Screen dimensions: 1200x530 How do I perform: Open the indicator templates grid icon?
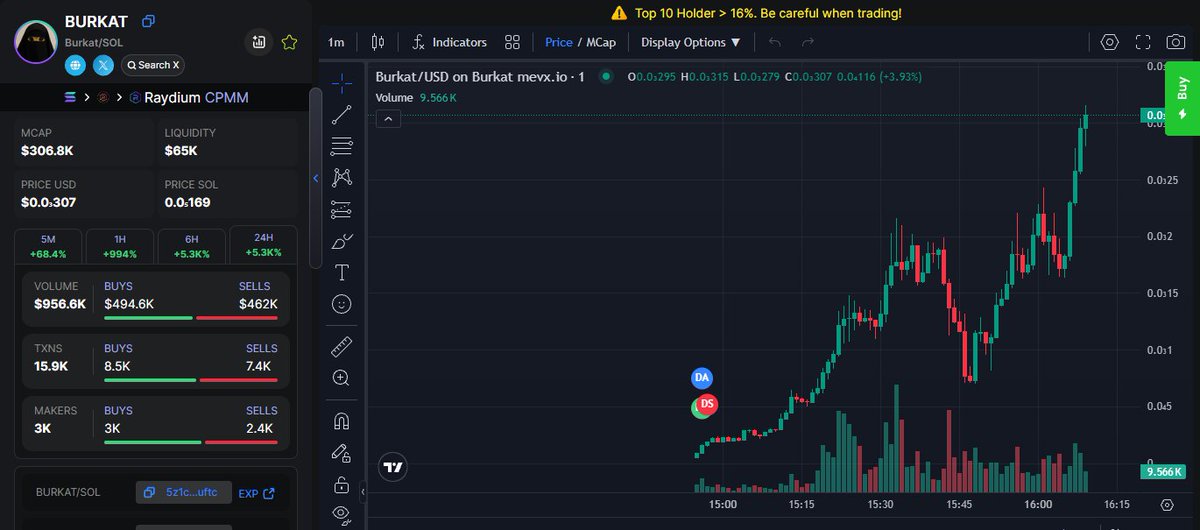513,42
